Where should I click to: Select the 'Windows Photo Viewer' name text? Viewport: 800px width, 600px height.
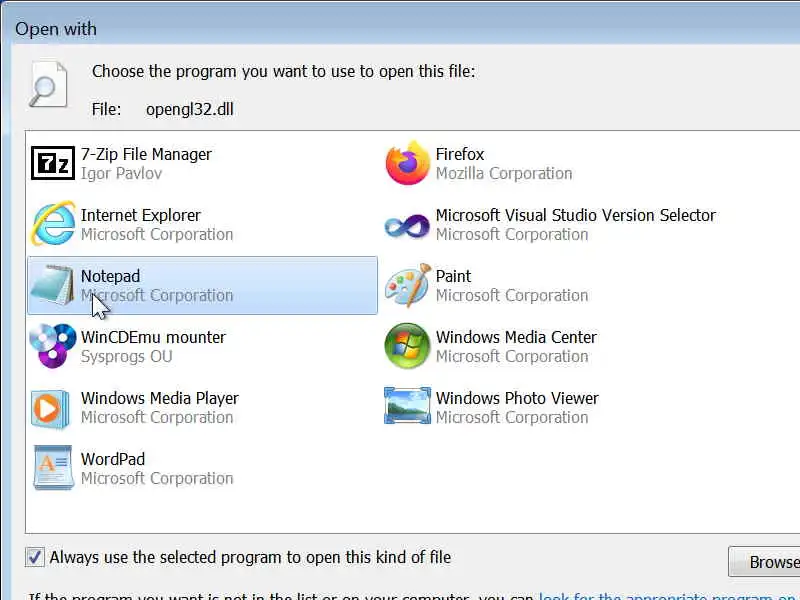pyautogui.click(x=517, y=398)
